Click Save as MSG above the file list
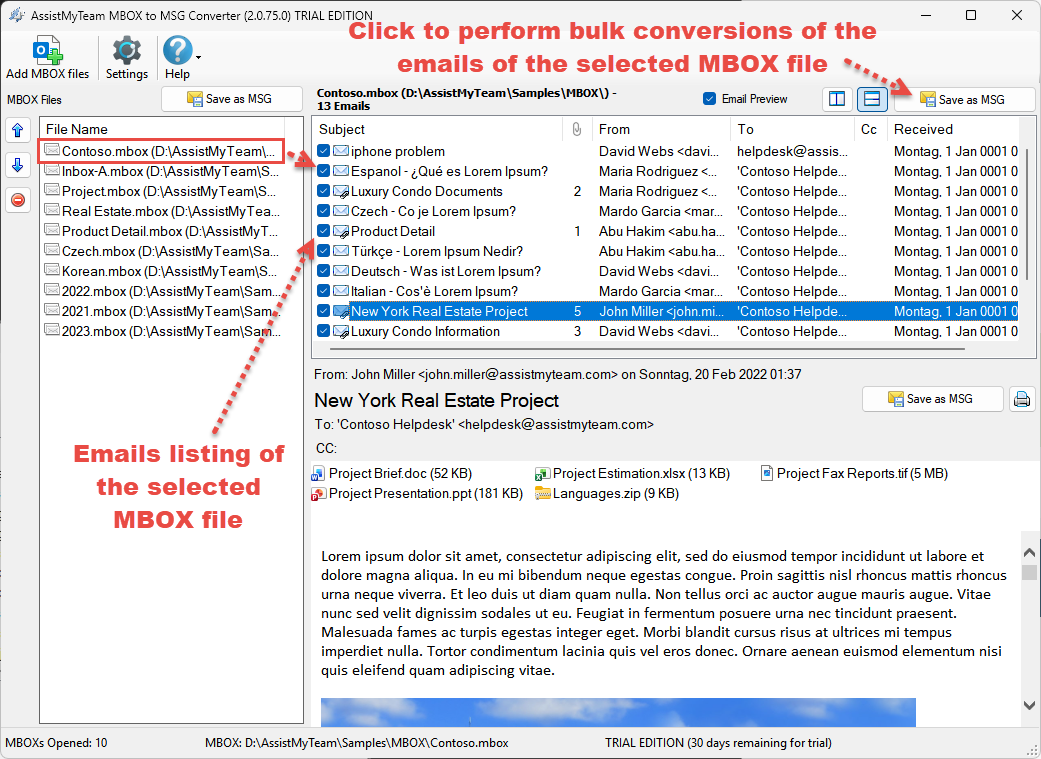 [231, 98]
